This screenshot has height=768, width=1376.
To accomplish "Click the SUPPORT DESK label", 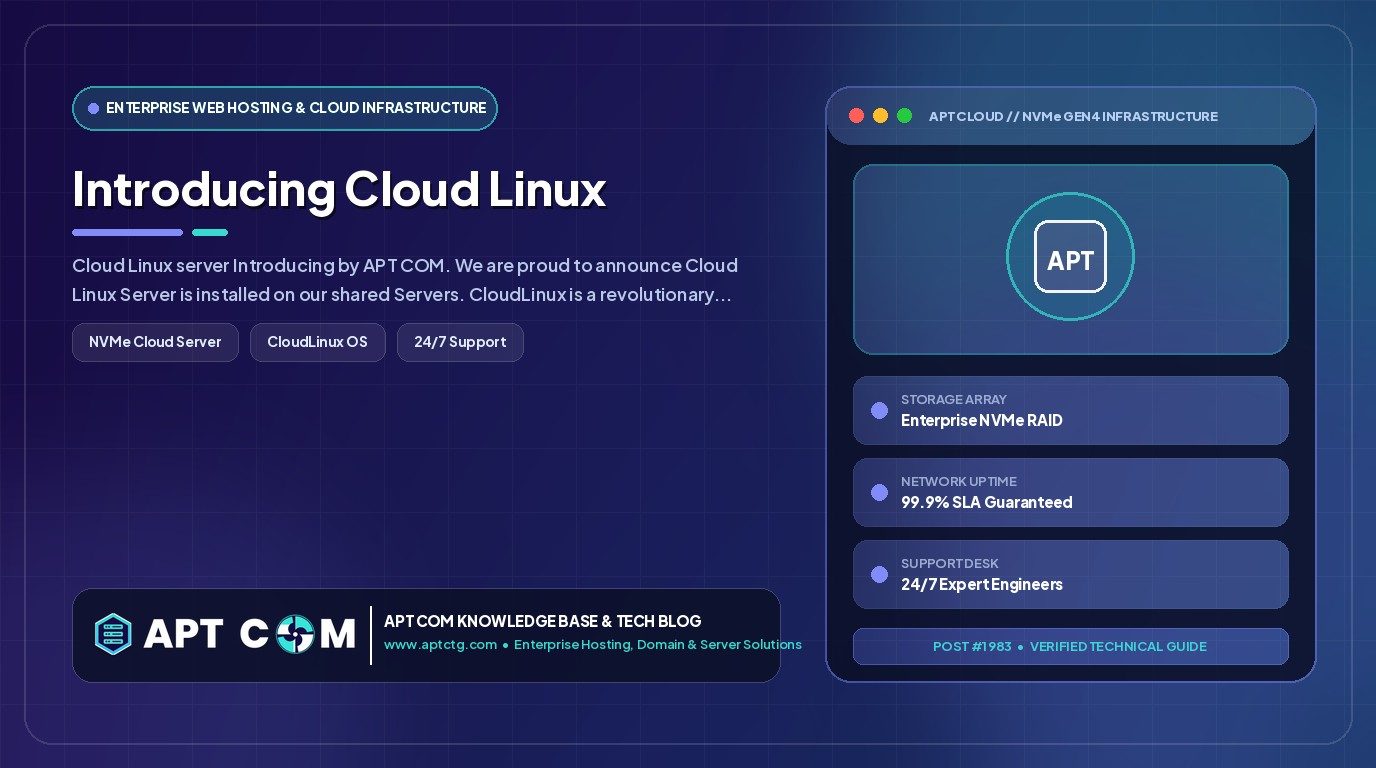I will [950, 563].
